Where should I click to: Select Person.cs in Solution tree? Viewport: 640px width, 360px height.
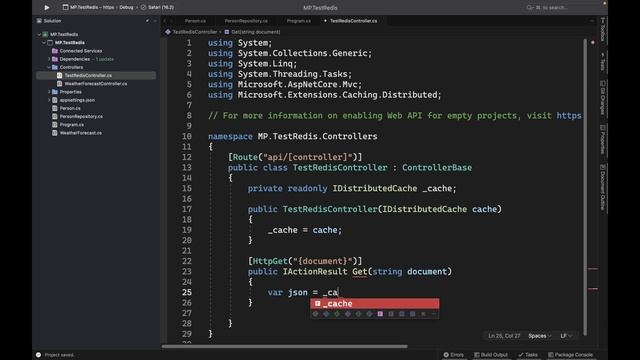point(70,108)
